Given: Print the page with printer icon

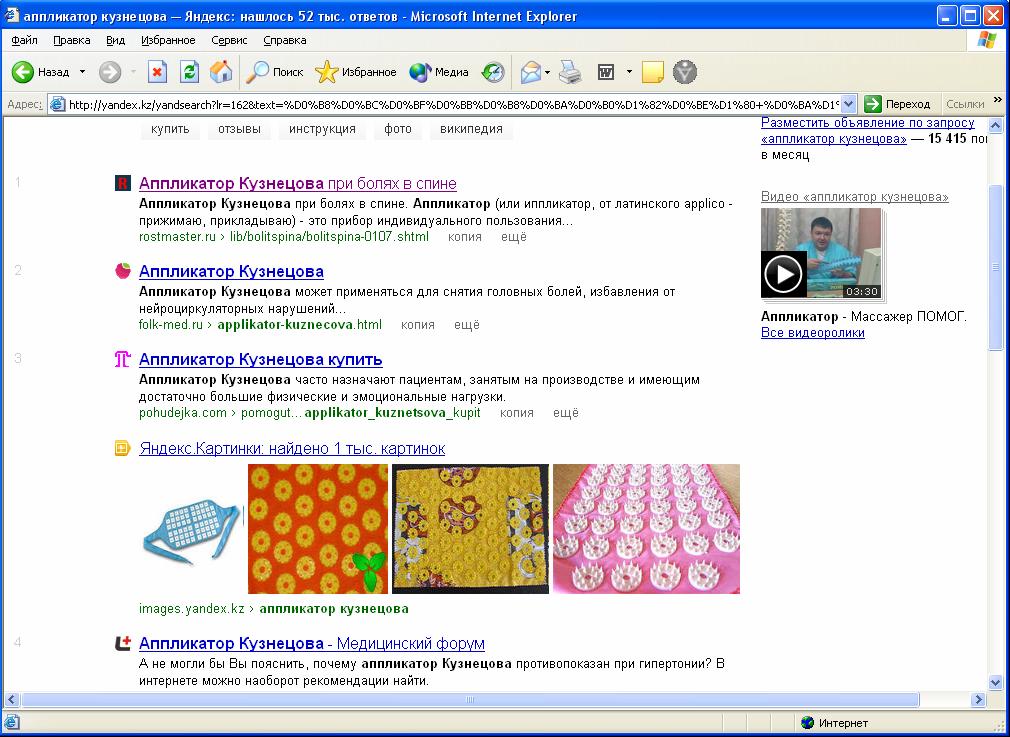Looking at the screenshot, I should [x=570, y=72].
